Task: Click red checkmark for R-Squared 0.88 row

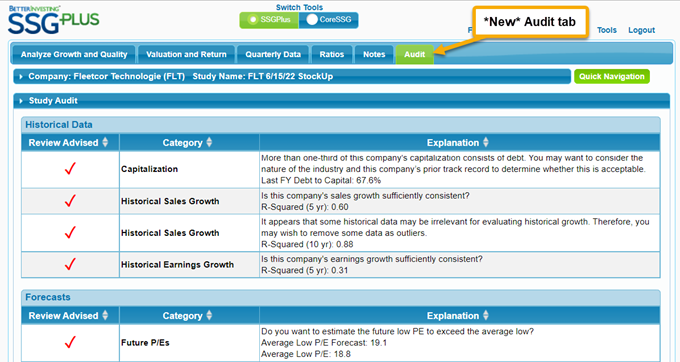Action: coord(70,232)
